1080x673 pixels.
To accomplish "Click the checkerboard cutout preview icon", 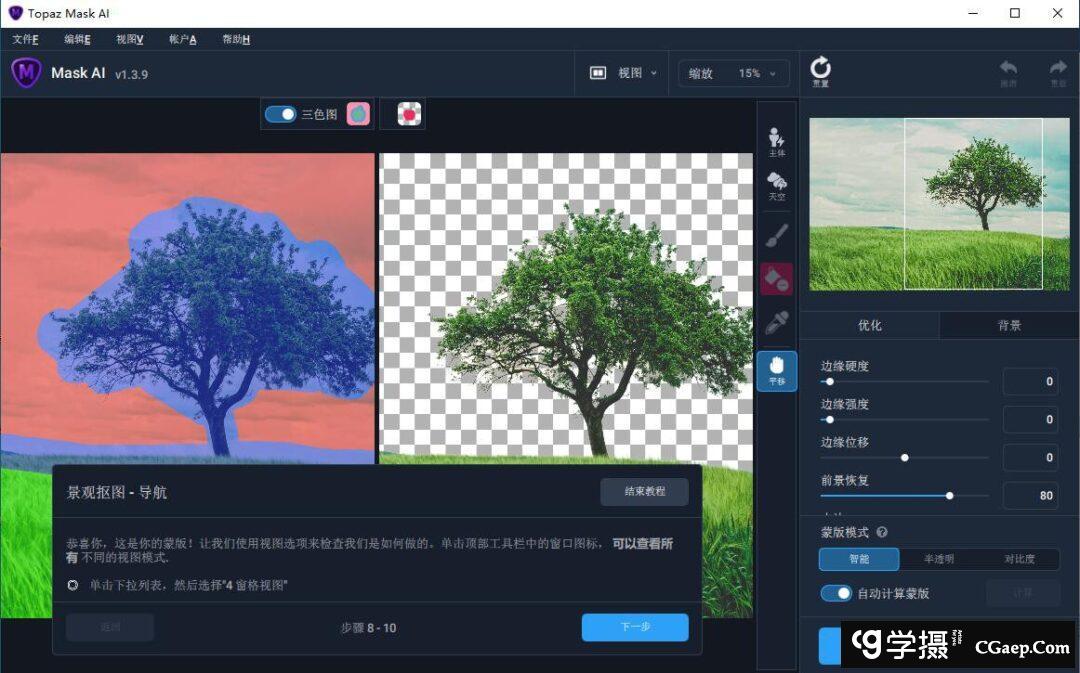I will [409, 114].
